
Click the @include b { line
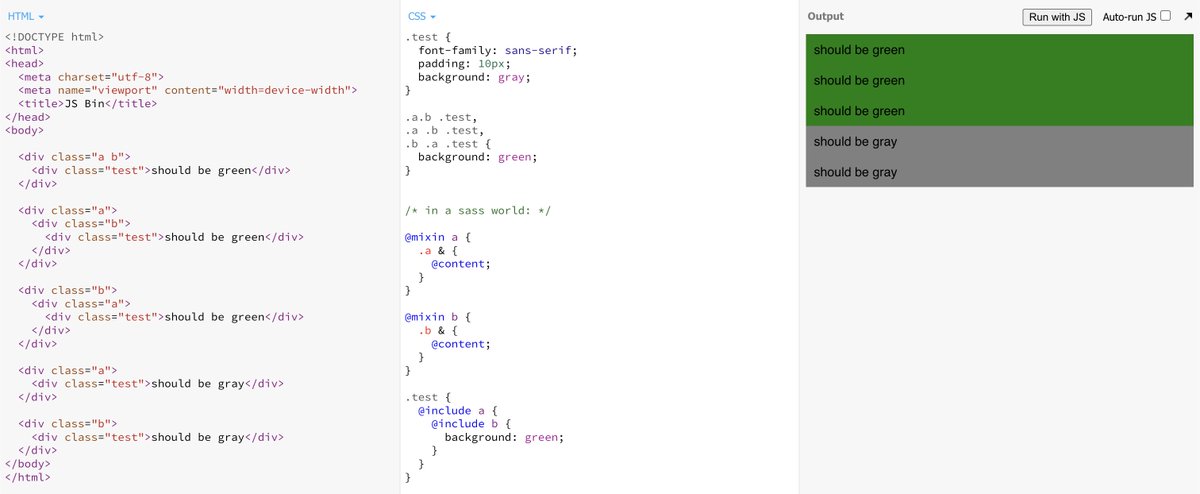[x=470, y=424]
